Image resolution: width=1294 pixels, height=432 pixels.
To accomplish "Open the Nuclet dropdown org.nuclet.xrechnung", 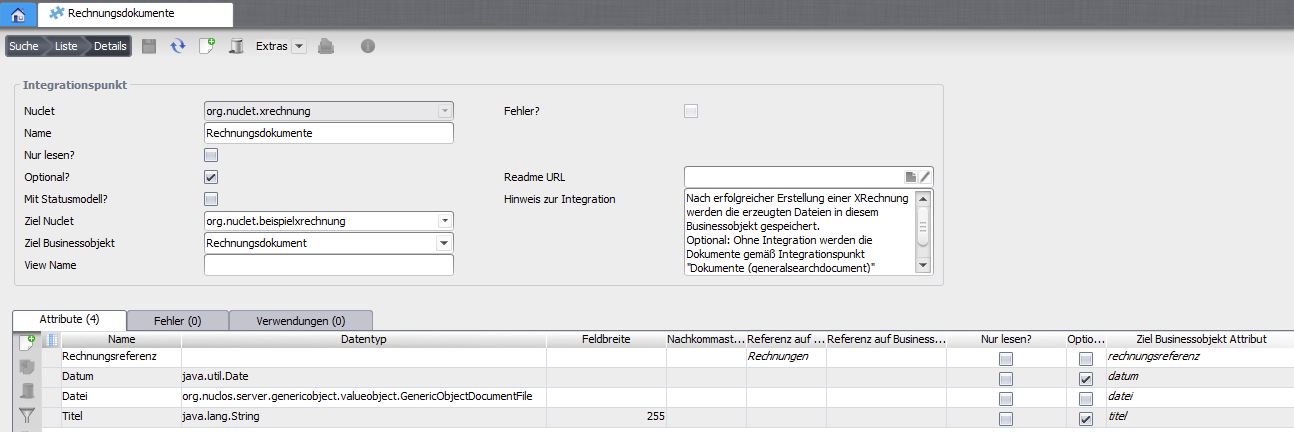I will 445,111.
